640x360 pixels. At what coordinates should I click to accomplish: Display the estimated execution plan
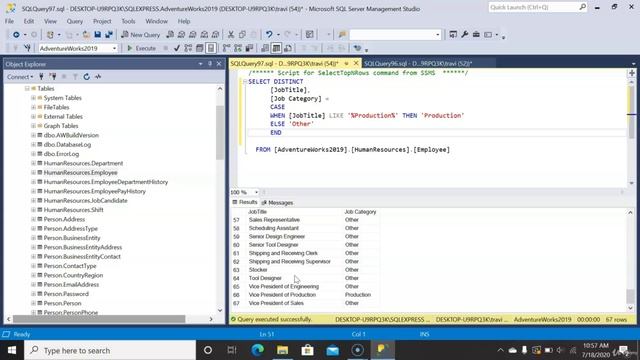pyautogui.click(x=188, y=48)
